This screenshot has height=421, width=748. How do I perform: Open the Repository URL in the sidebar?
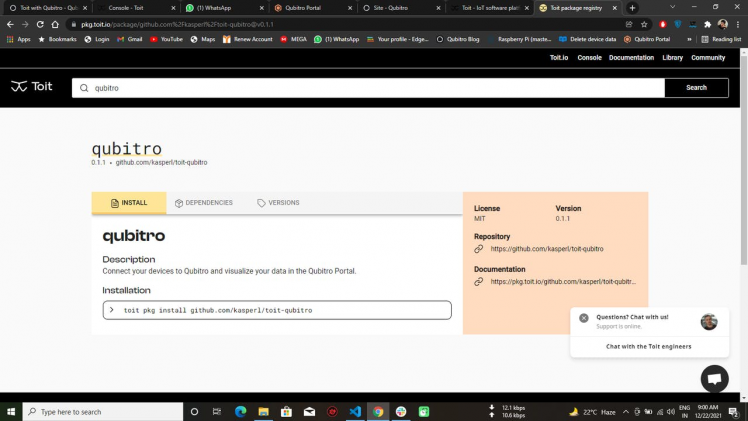coord(547,249)
